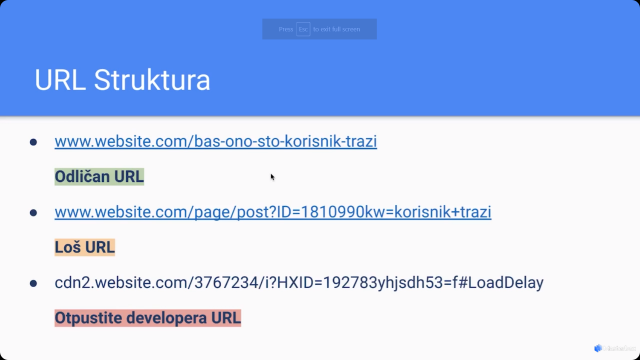640x360 pixels.
Task: Click the red 'Otpustite developera URL' label
Action: tap(148, 318)
